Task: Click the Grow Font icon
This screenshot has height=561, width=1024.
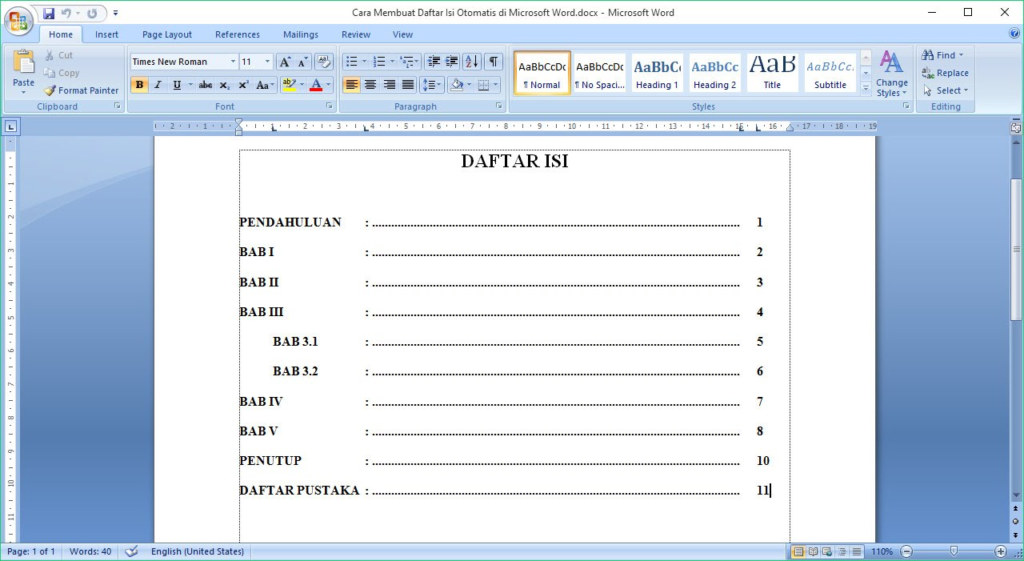Action: pos(284,62)
